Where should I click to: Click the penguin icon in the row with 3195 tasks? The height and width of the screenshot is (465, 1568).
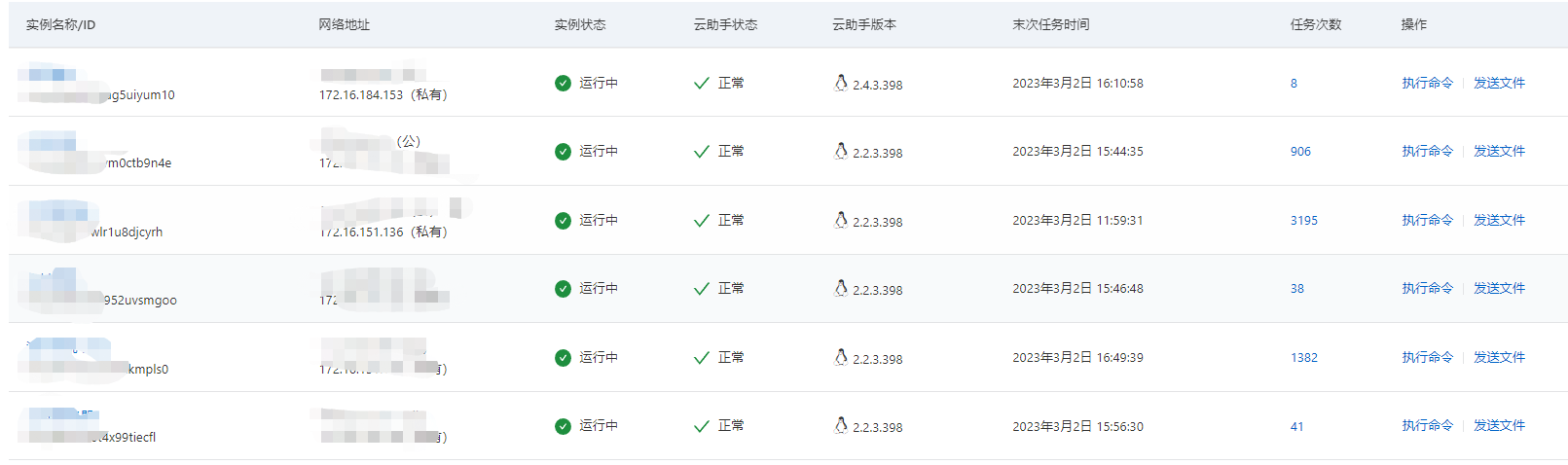click(841, 220)
